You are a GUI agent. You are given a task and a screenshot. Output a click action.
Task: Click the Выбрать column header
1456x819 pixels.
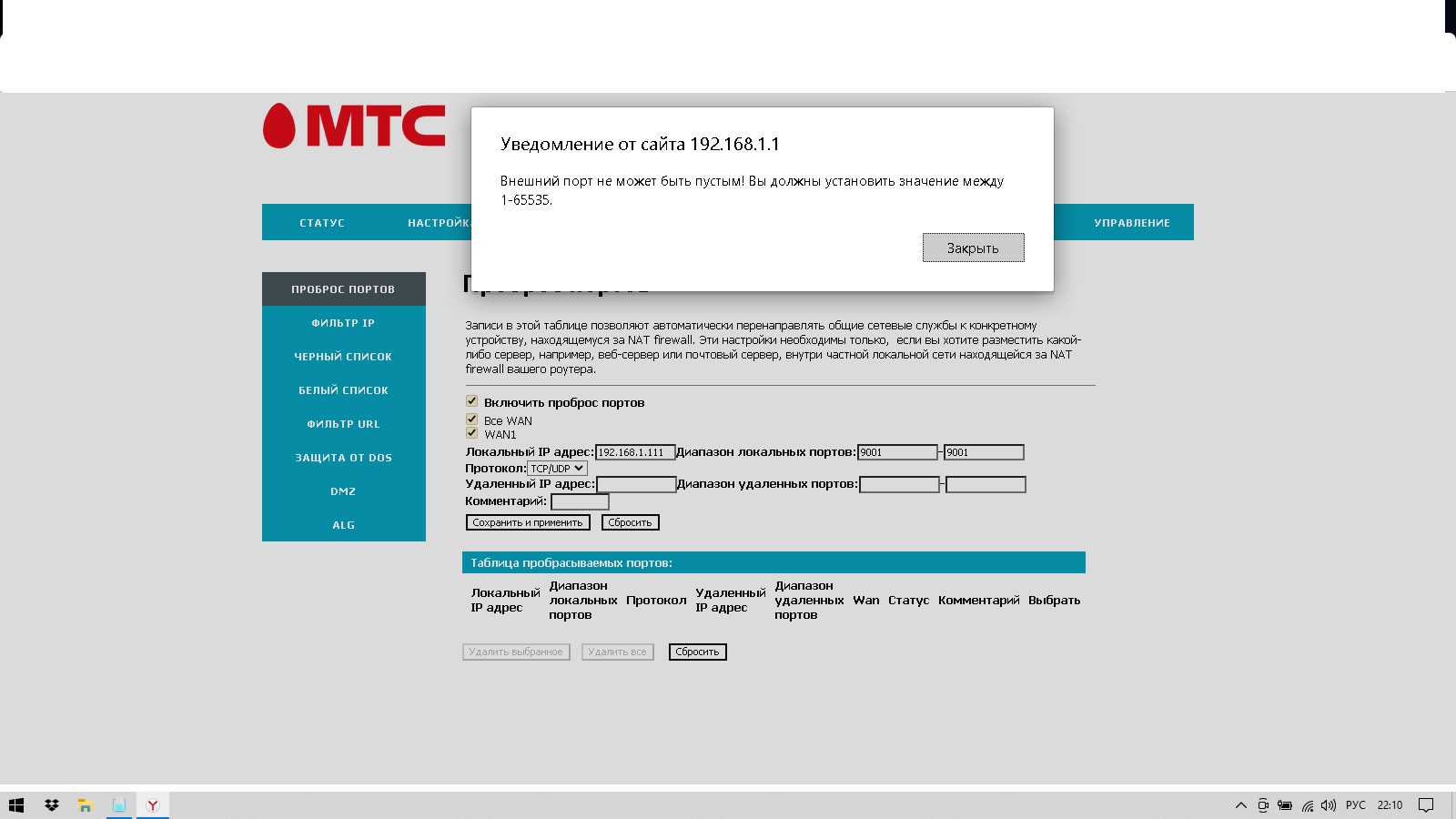1055,601
